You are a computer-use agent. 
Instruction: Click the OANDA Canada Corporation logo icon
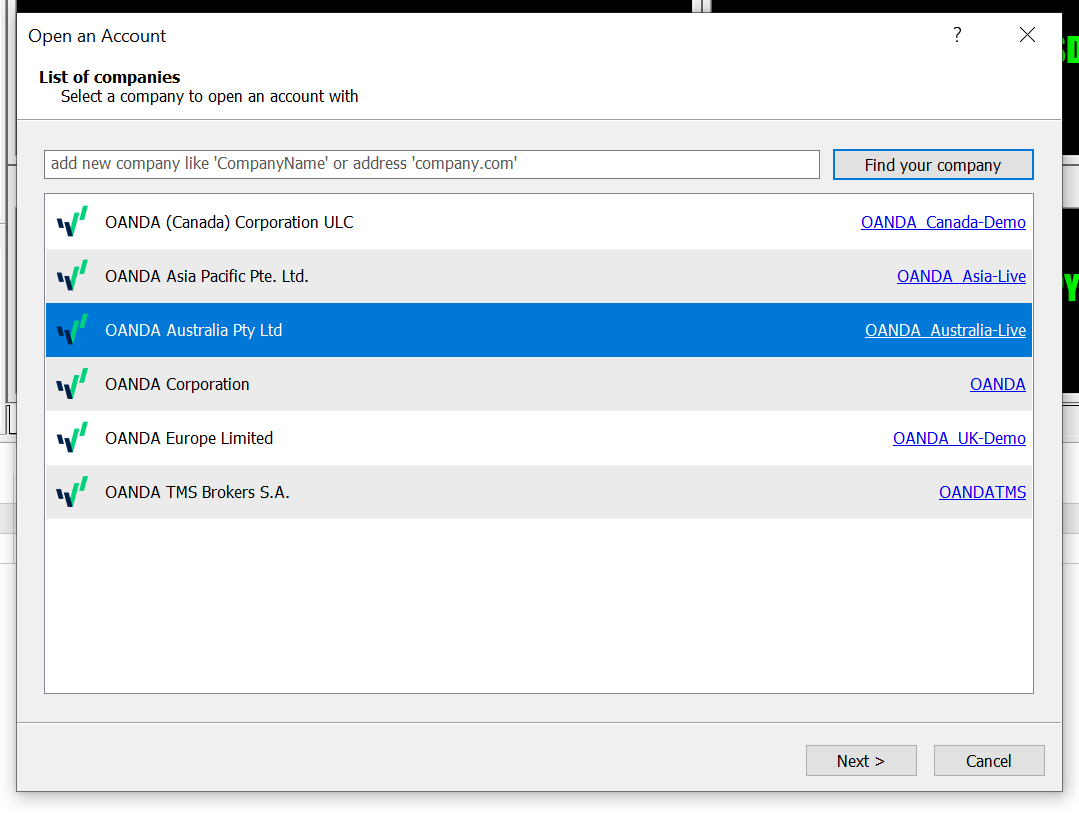(72, 222)
